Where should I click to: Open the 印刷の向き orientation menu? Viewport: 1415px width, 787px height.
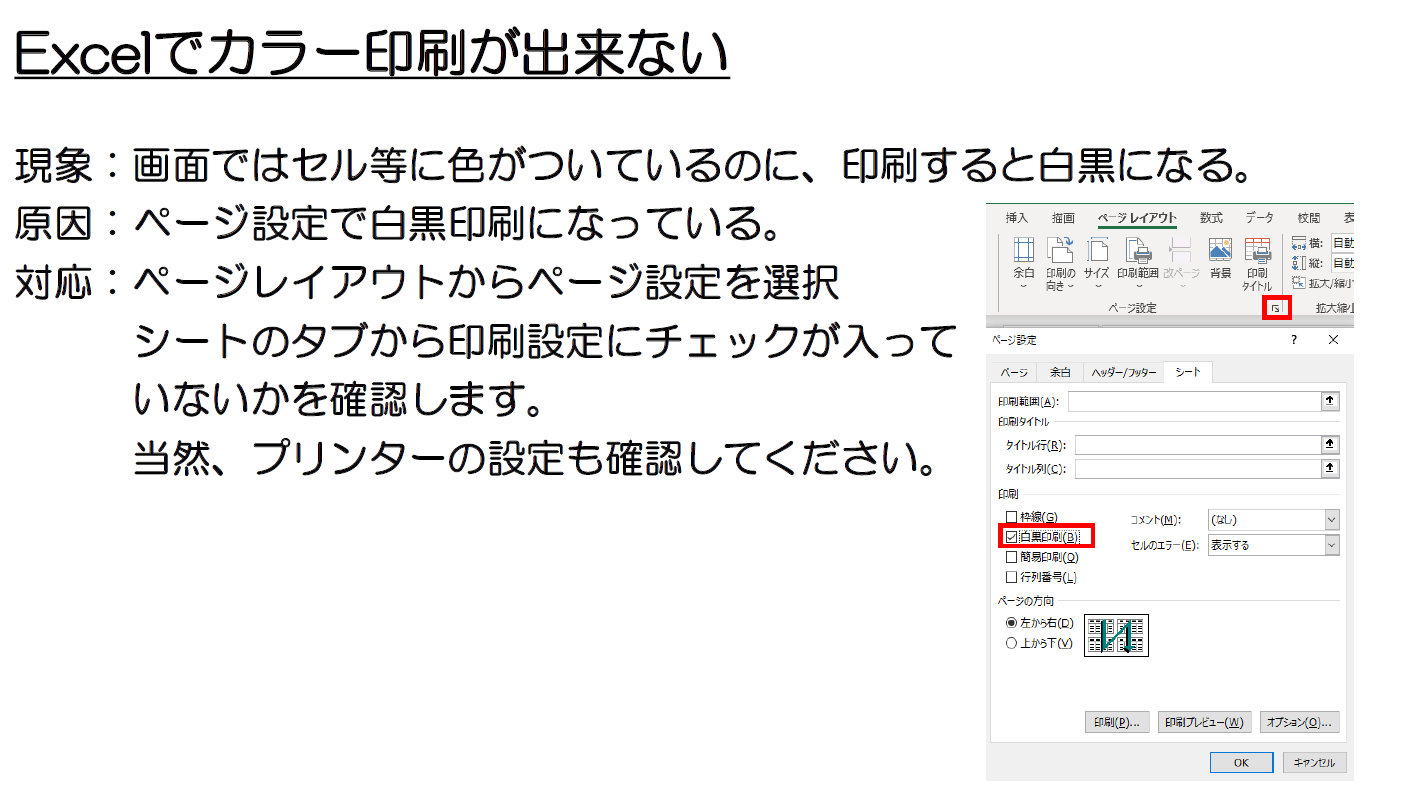(1060, 264)
